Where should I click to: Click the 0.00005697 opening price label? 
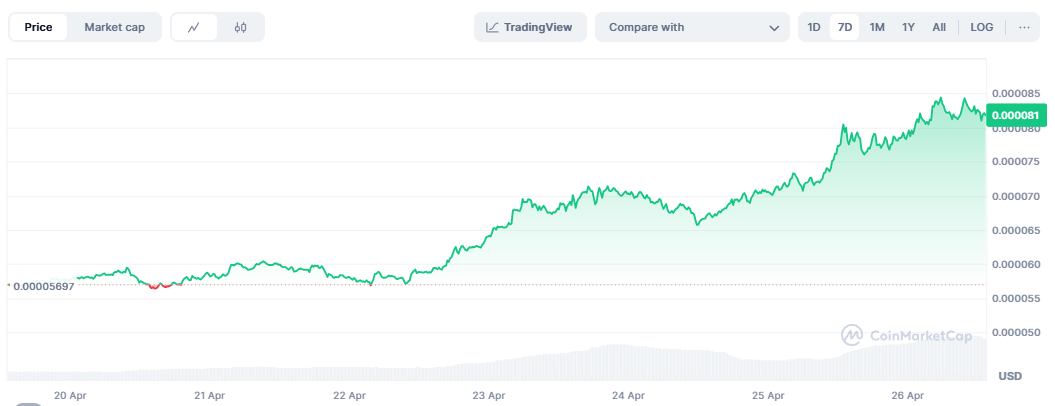tap(46, 286)
